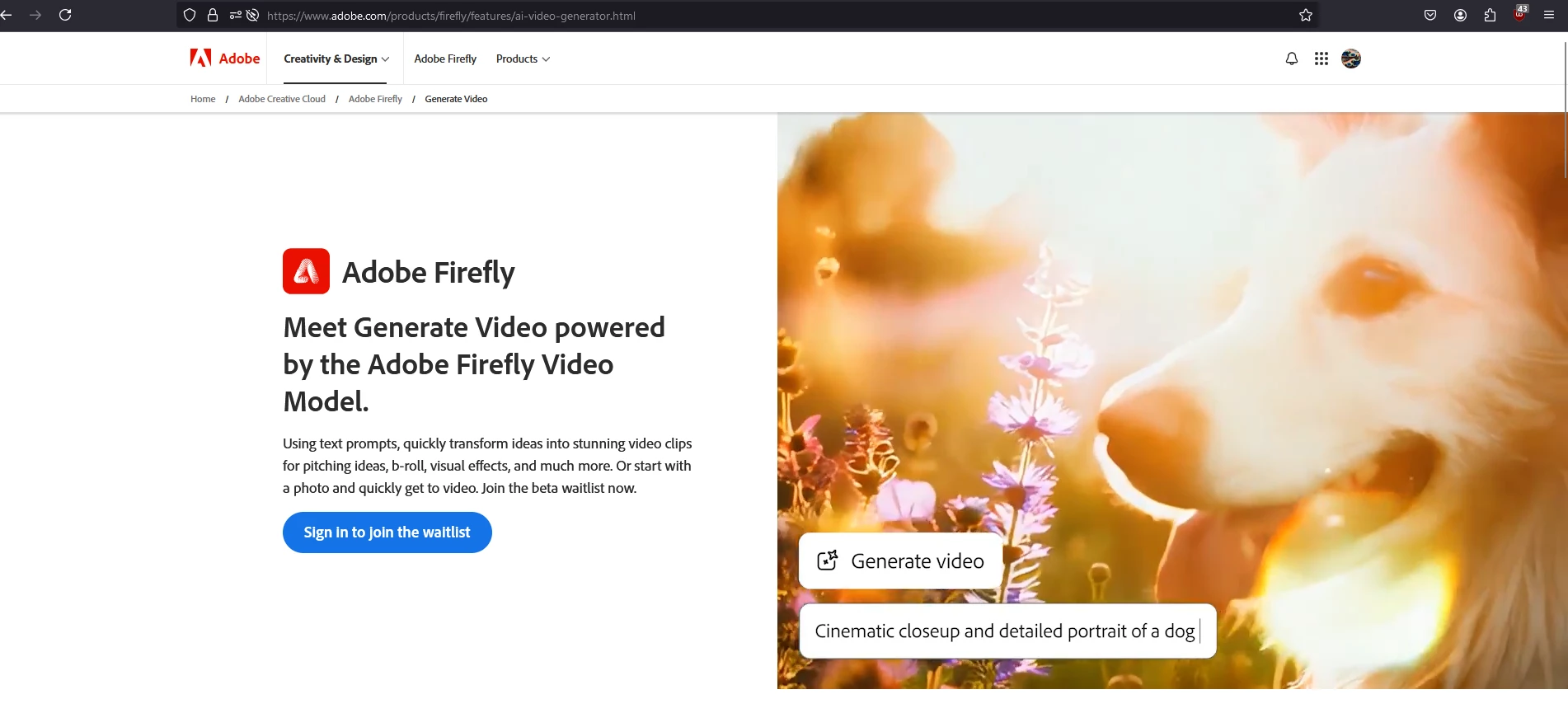Open the Adobe Firefly nav item

point(445,59)
